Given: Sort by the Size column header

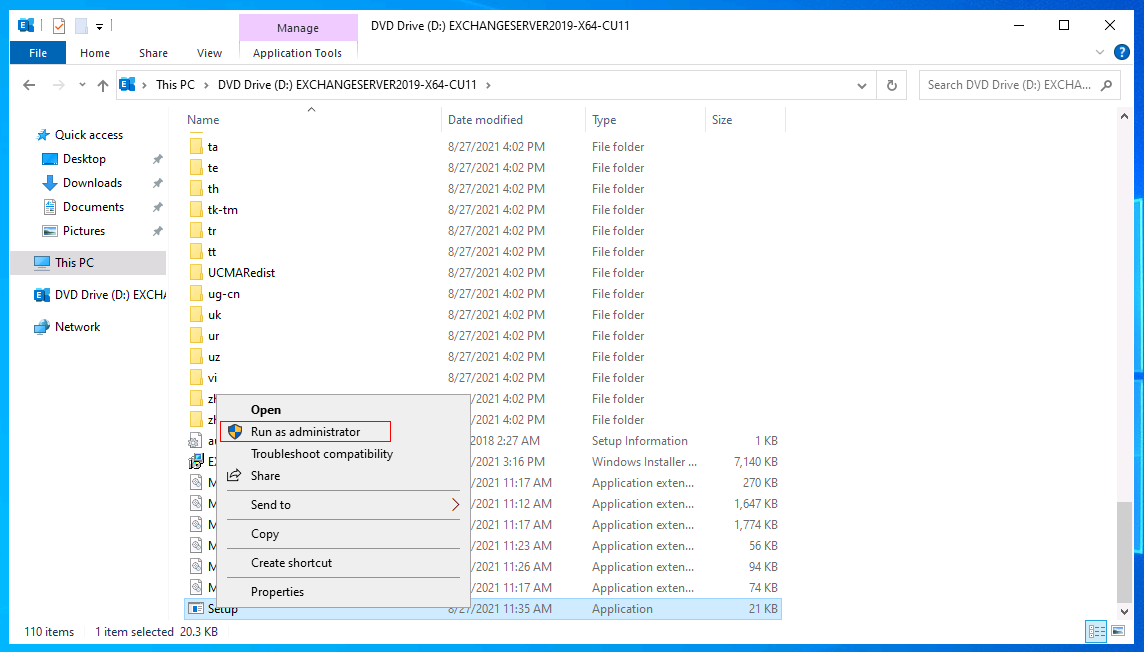Looking at the screenshot, I should tap(722, 120).
